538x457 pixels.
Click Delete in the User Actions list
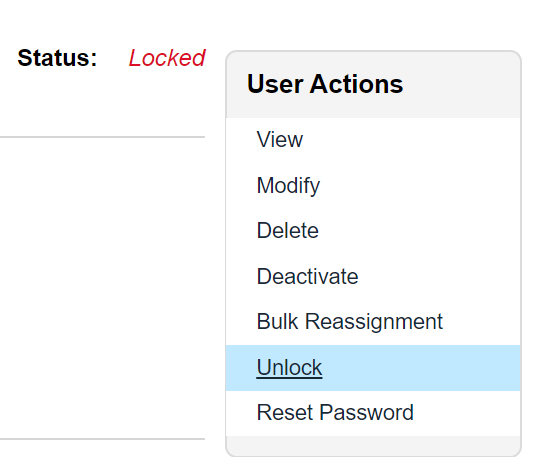(x=288, y=230)
